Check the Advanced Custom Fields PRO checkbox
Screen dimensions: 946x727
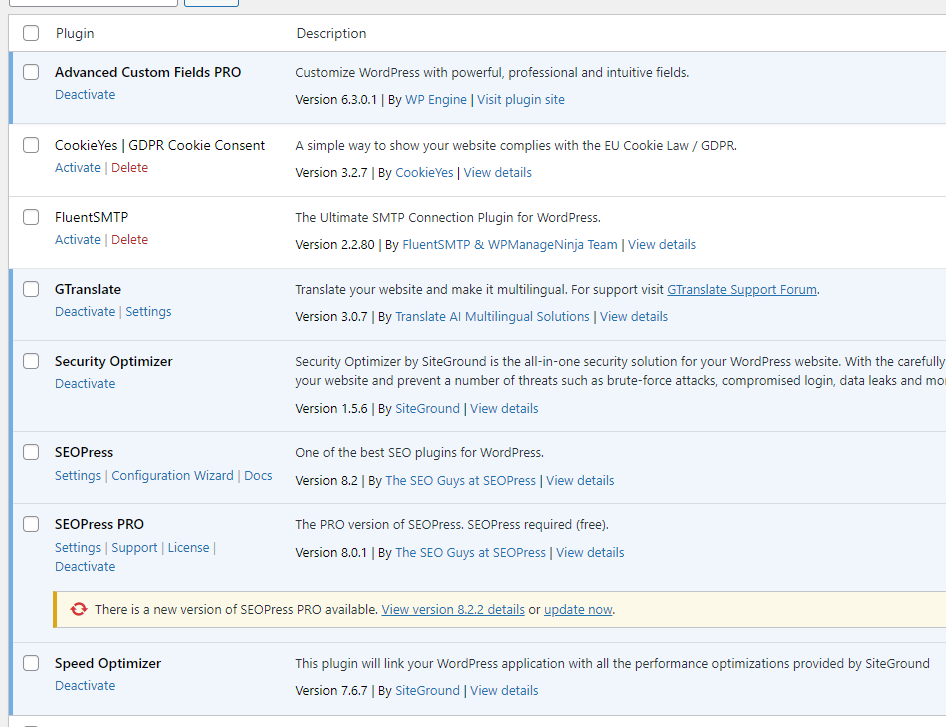tap(31, 72)
